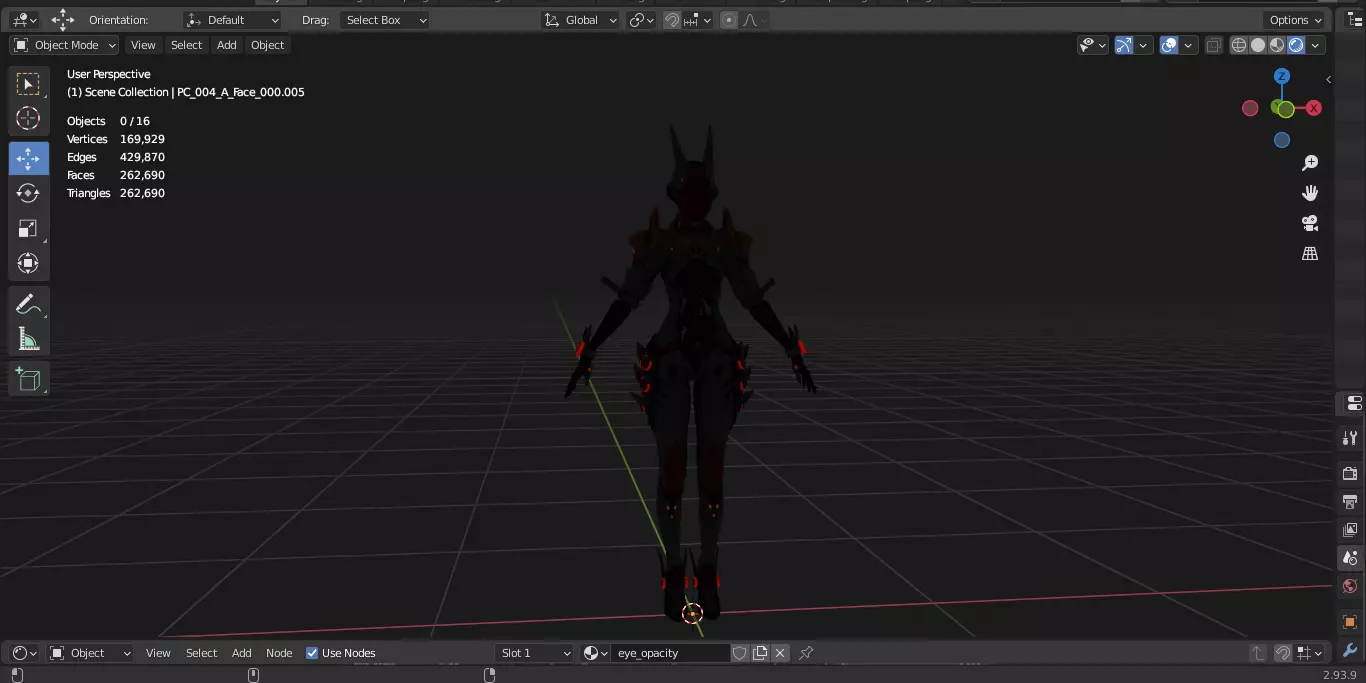Open the Global transform orientation dropdown
The width and height of the screenshot is (1366, 683).
[x=580, y=20]
